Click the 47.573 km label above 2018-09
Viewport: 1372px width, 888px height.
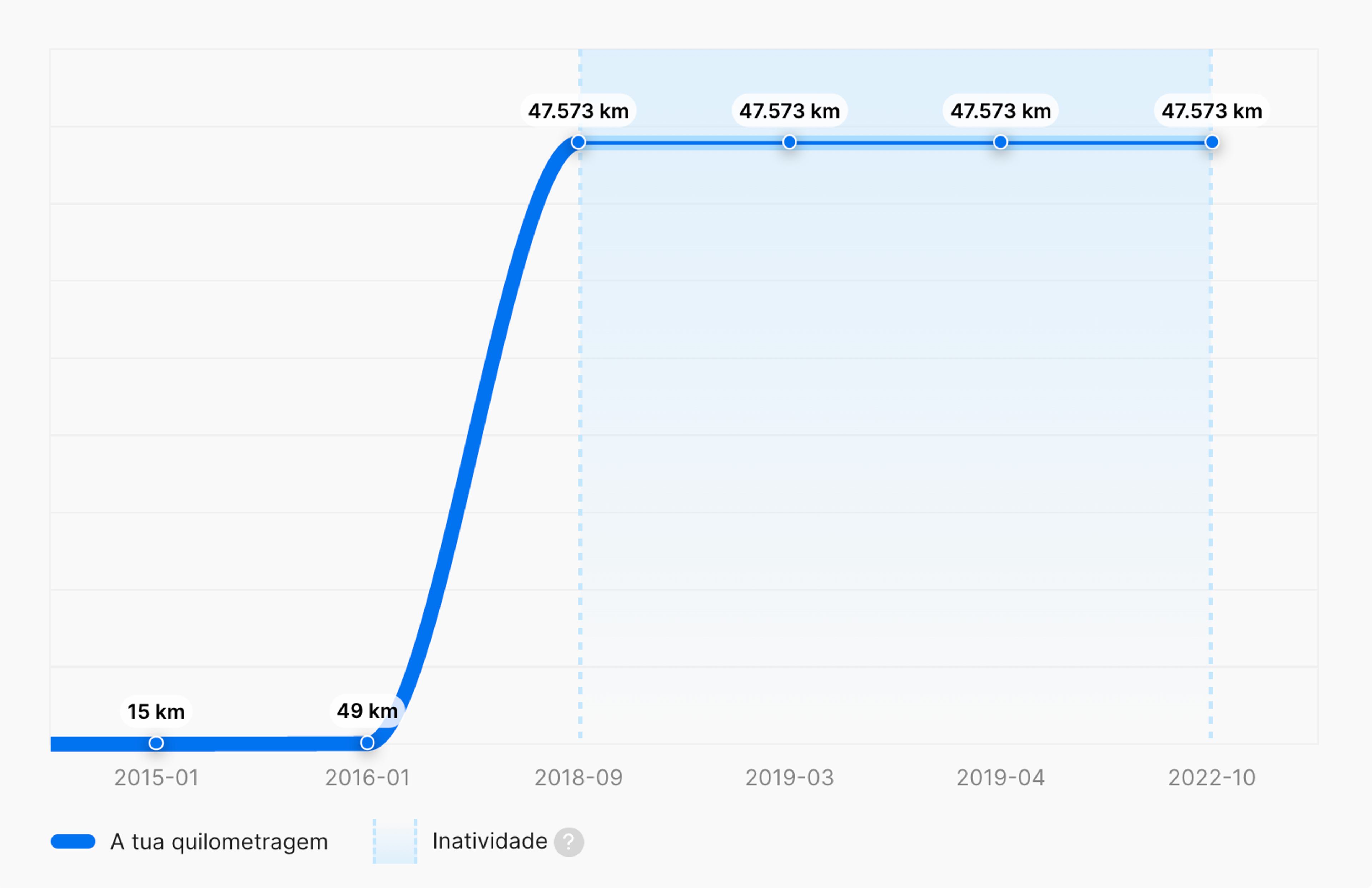click(578, 111)
